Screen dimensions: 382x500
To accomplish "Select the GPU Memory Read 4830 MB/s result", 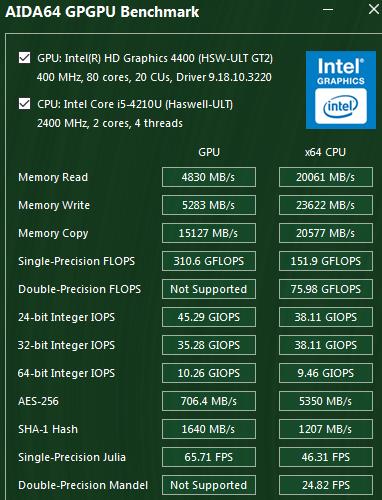I will (209, 177).
